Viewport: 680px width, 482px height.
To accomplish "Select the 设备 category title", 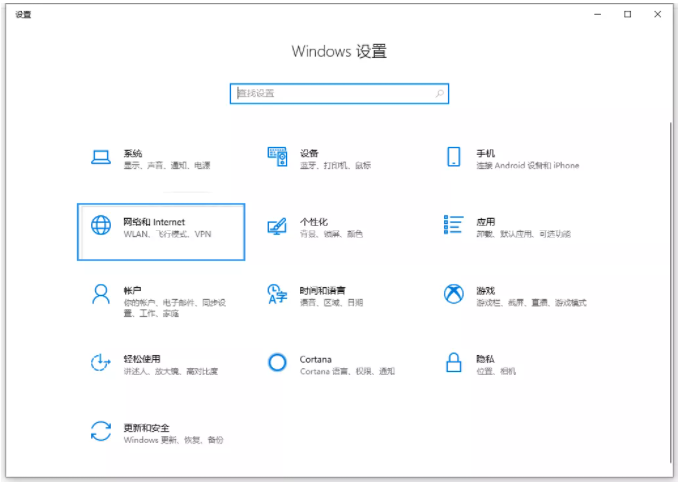I will [309, 153].
